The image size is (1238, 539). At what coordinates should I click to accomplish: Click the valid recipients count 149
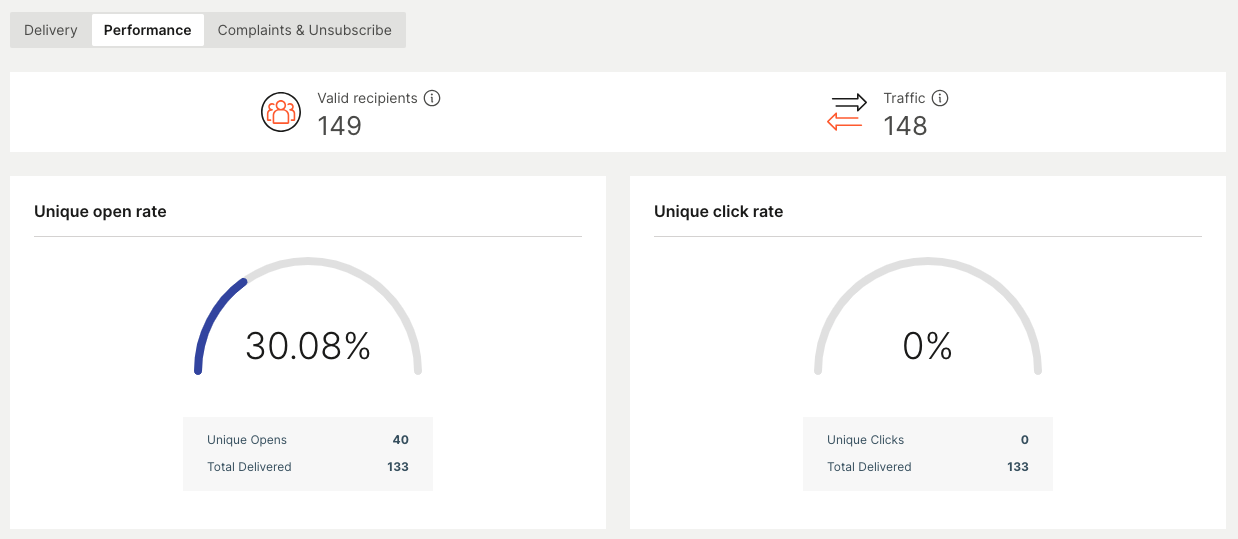coord(339,126)
